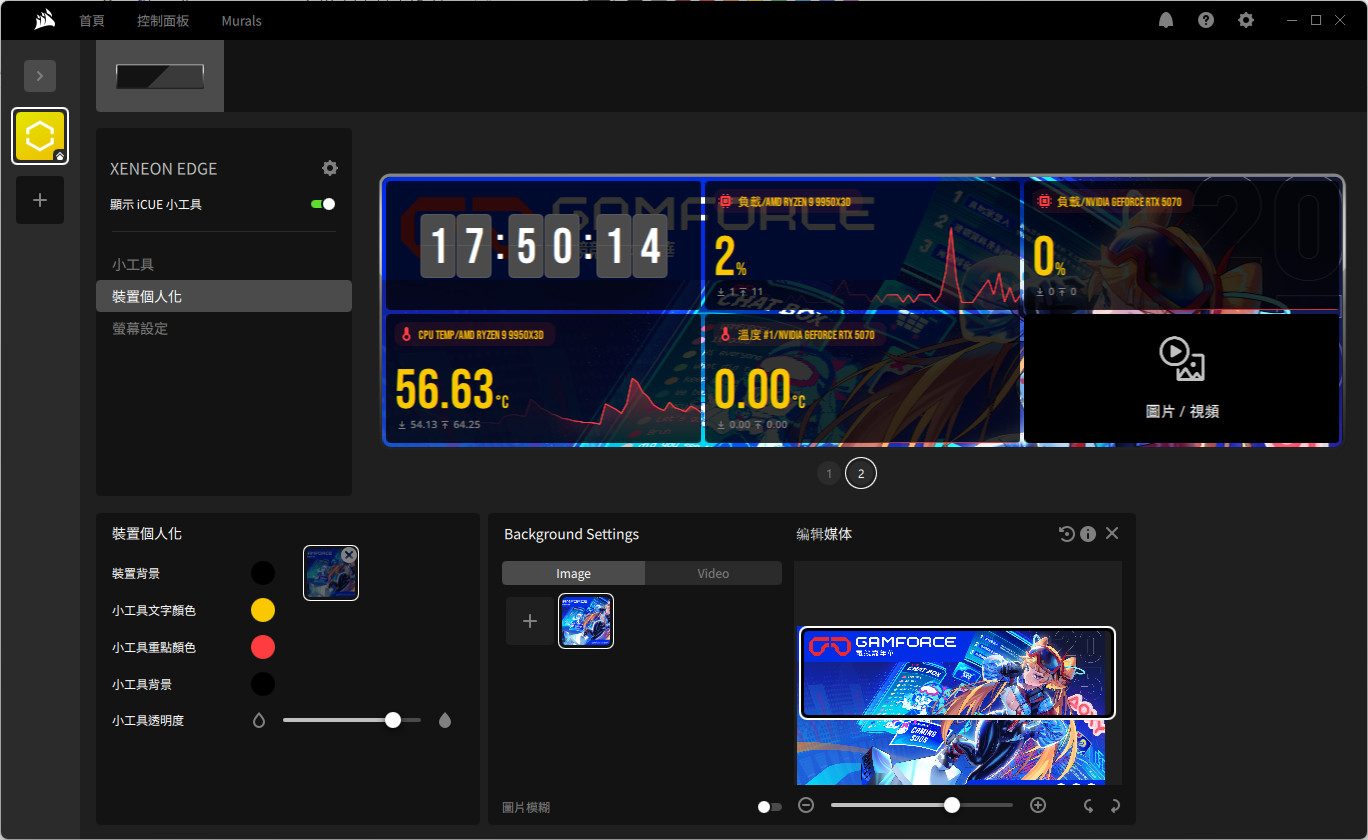The image size is (1368, 840).
Task: Click the XENEON EDGE device title
Action: (164, 169)
